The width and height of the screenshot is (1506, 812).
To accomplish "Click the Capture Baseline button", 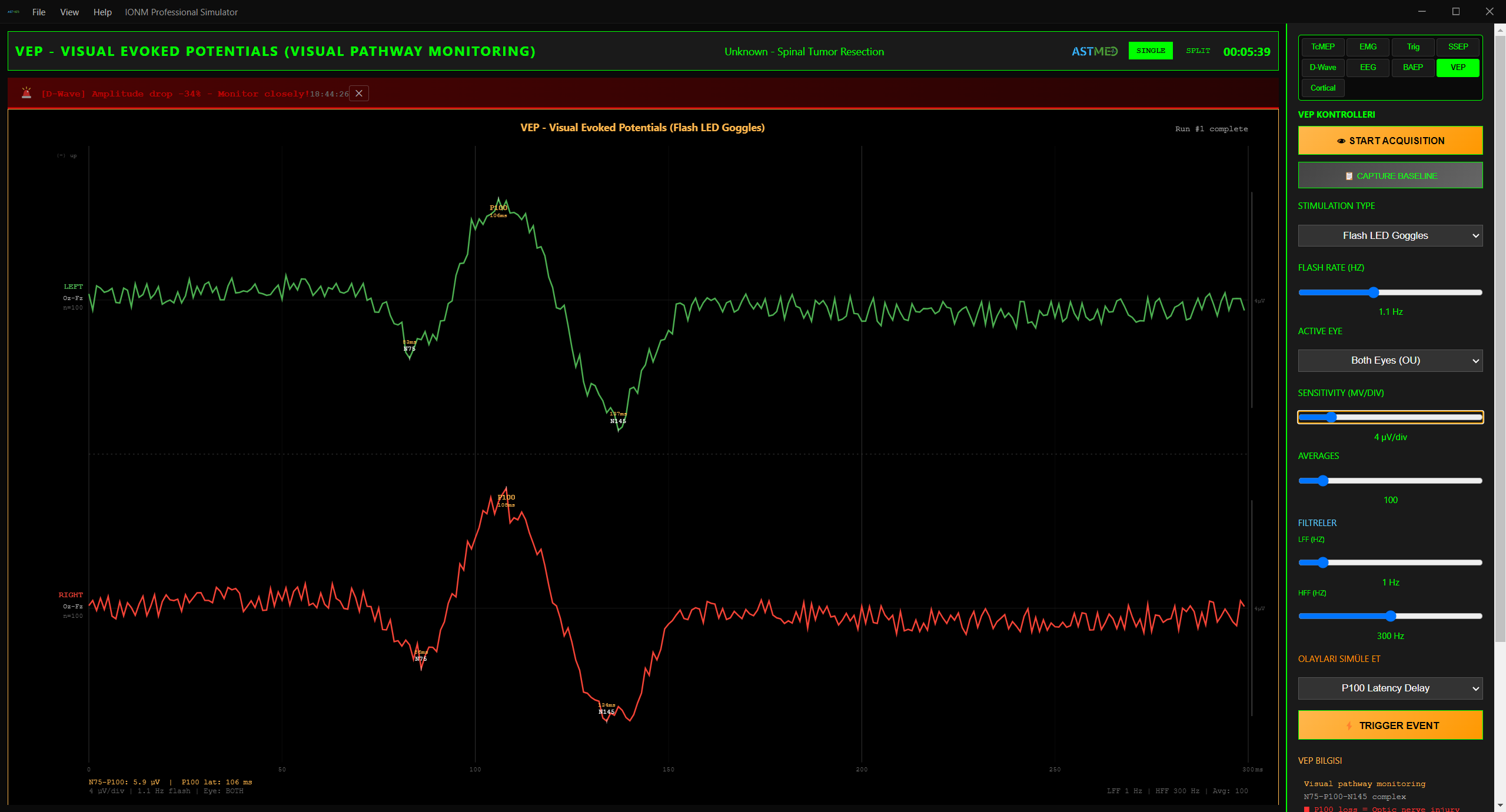I will [1389, 176].
